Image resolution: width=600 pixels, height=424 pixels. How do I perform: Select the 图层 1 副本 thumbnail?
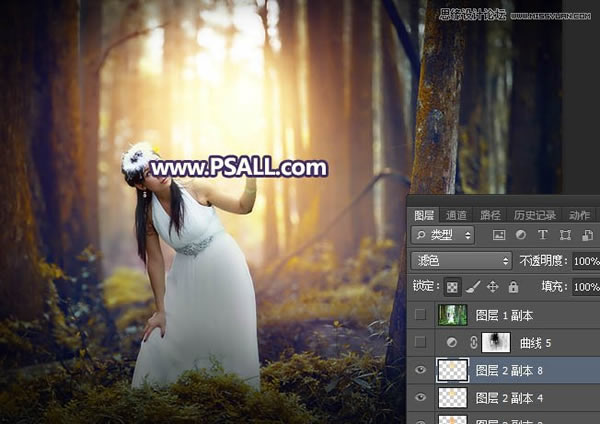[453, 315]
